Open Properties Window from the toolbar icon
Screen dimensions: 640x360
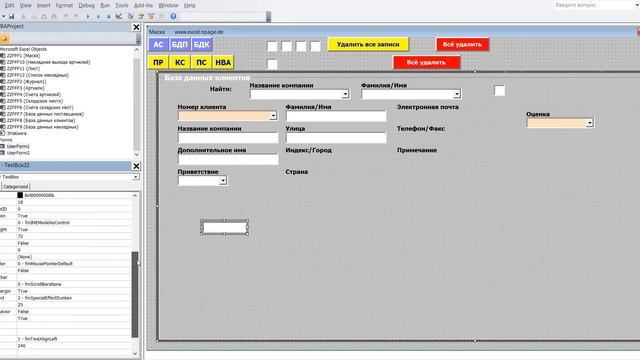[x=141, y=16]
